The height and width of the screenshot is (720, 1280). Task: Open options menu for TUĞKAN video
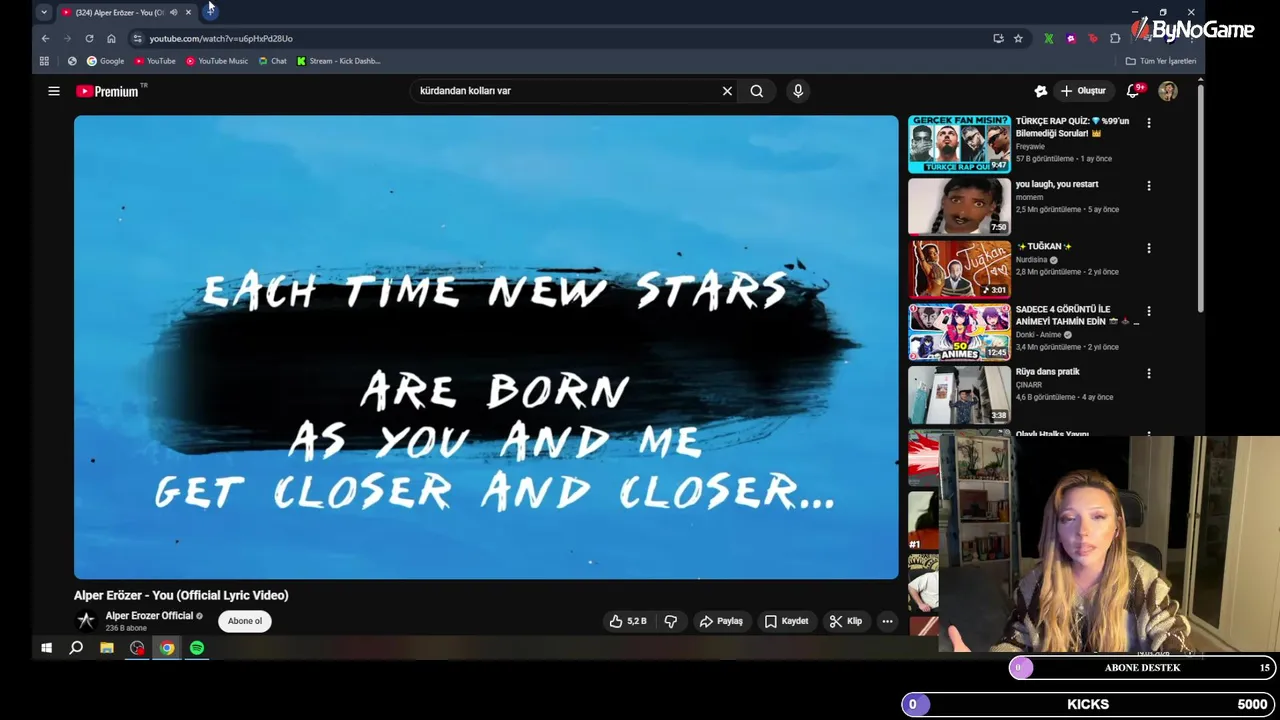pyautogui.click(x=1148, y=248)
